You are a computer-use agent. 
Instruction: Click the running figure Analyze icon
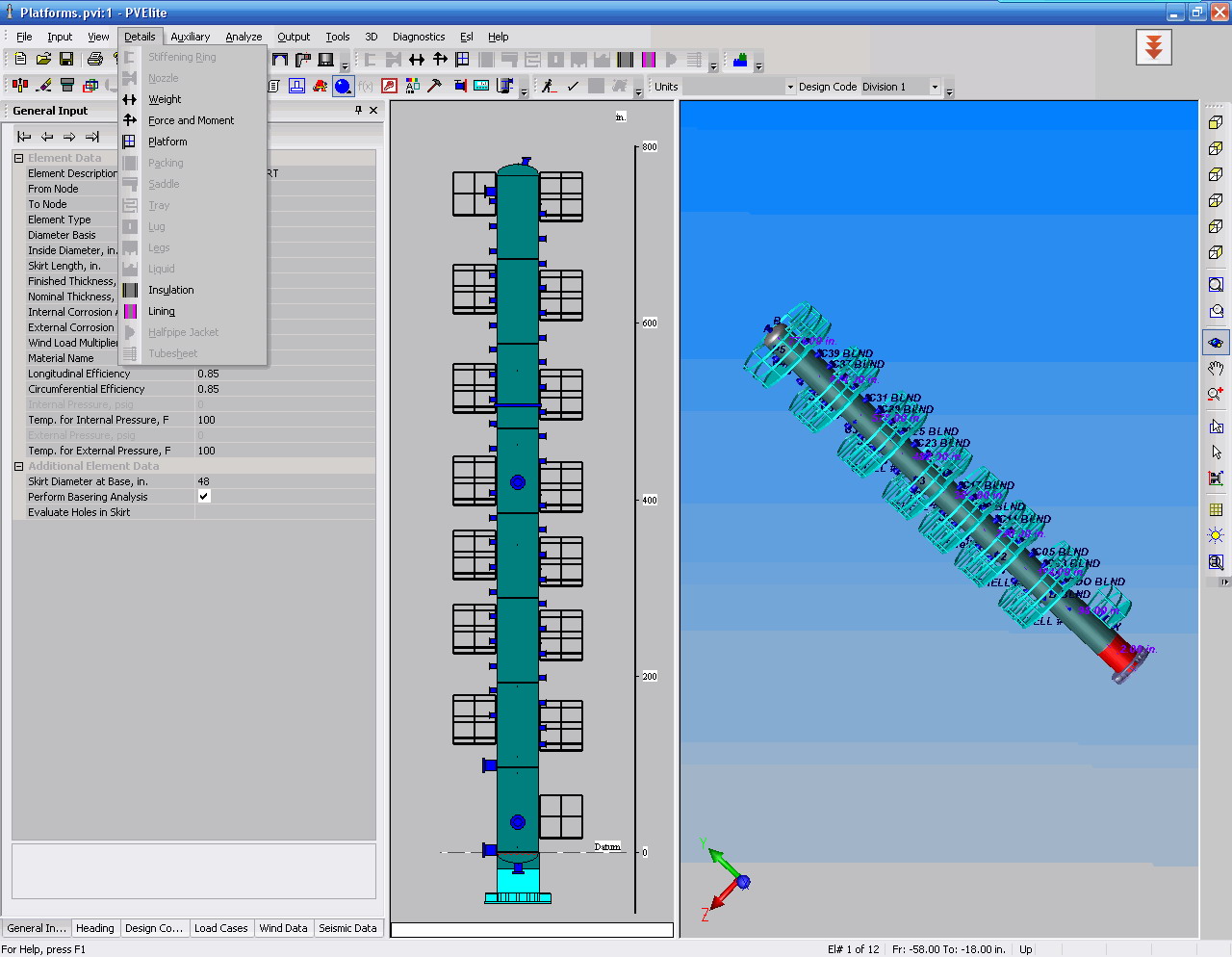549,86
